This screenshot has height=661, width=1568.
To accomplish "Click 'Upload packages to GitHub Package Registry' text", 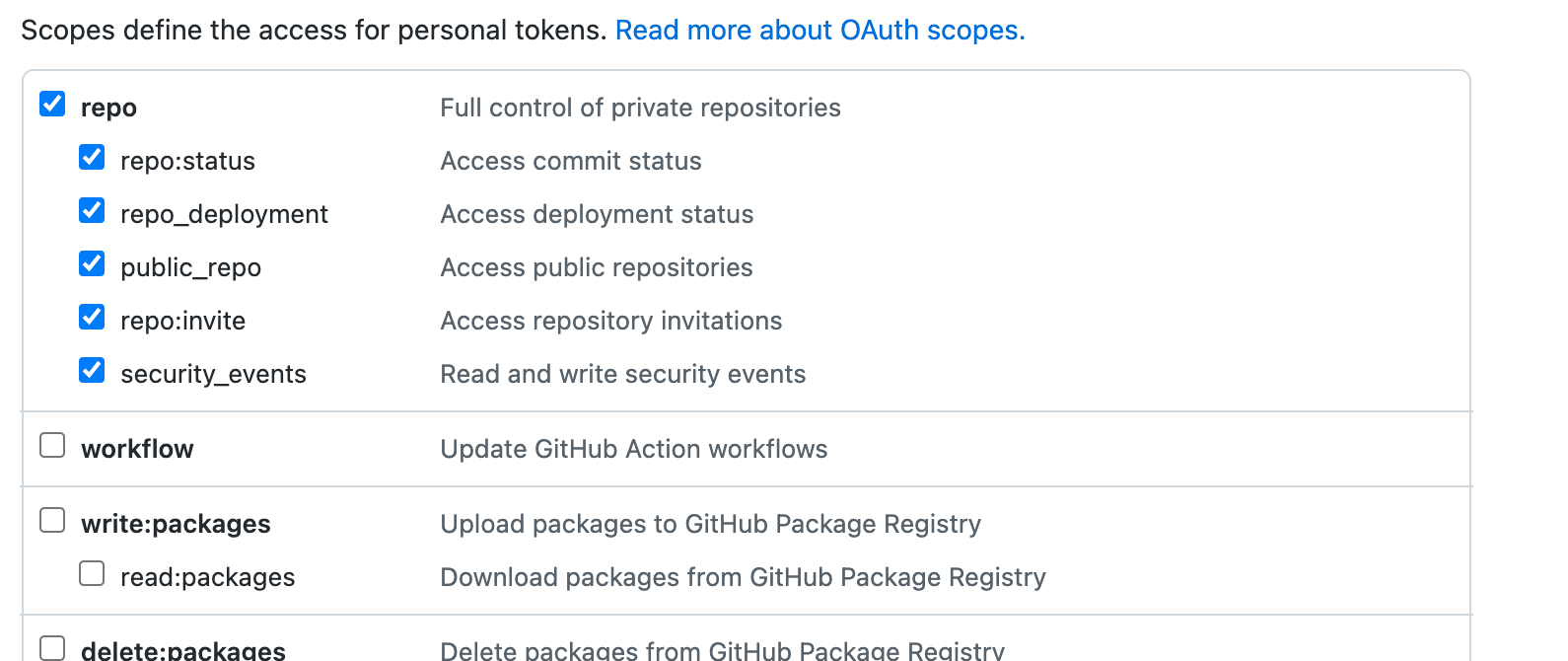I will pos(710,524).
